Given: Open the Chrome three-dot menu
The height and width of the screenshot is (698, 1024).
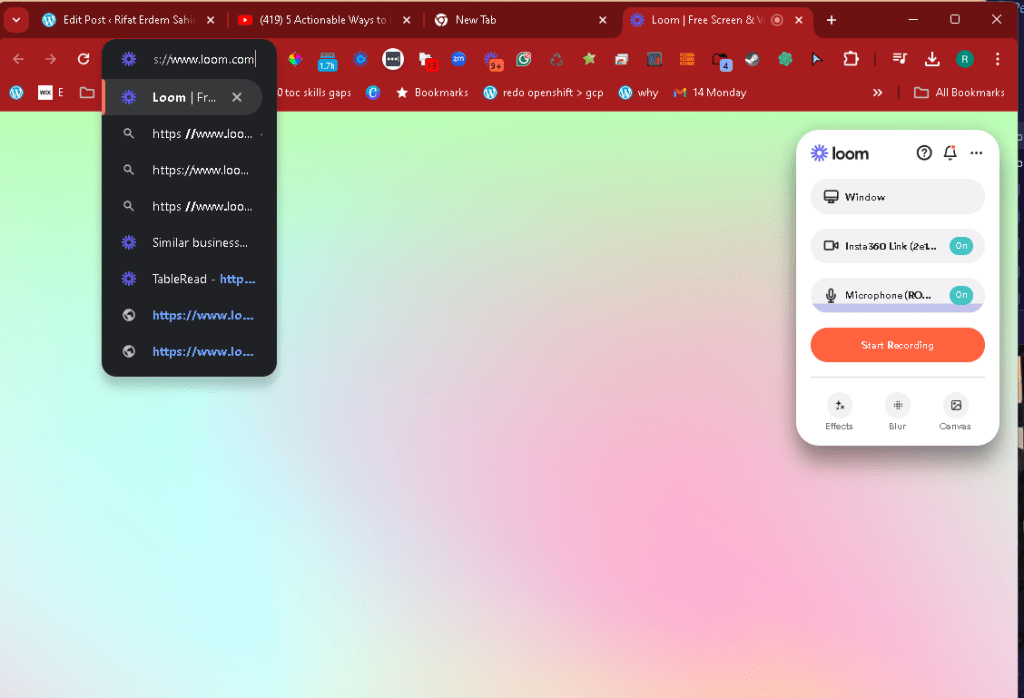Looking at the screenshot, I should 997,59.
